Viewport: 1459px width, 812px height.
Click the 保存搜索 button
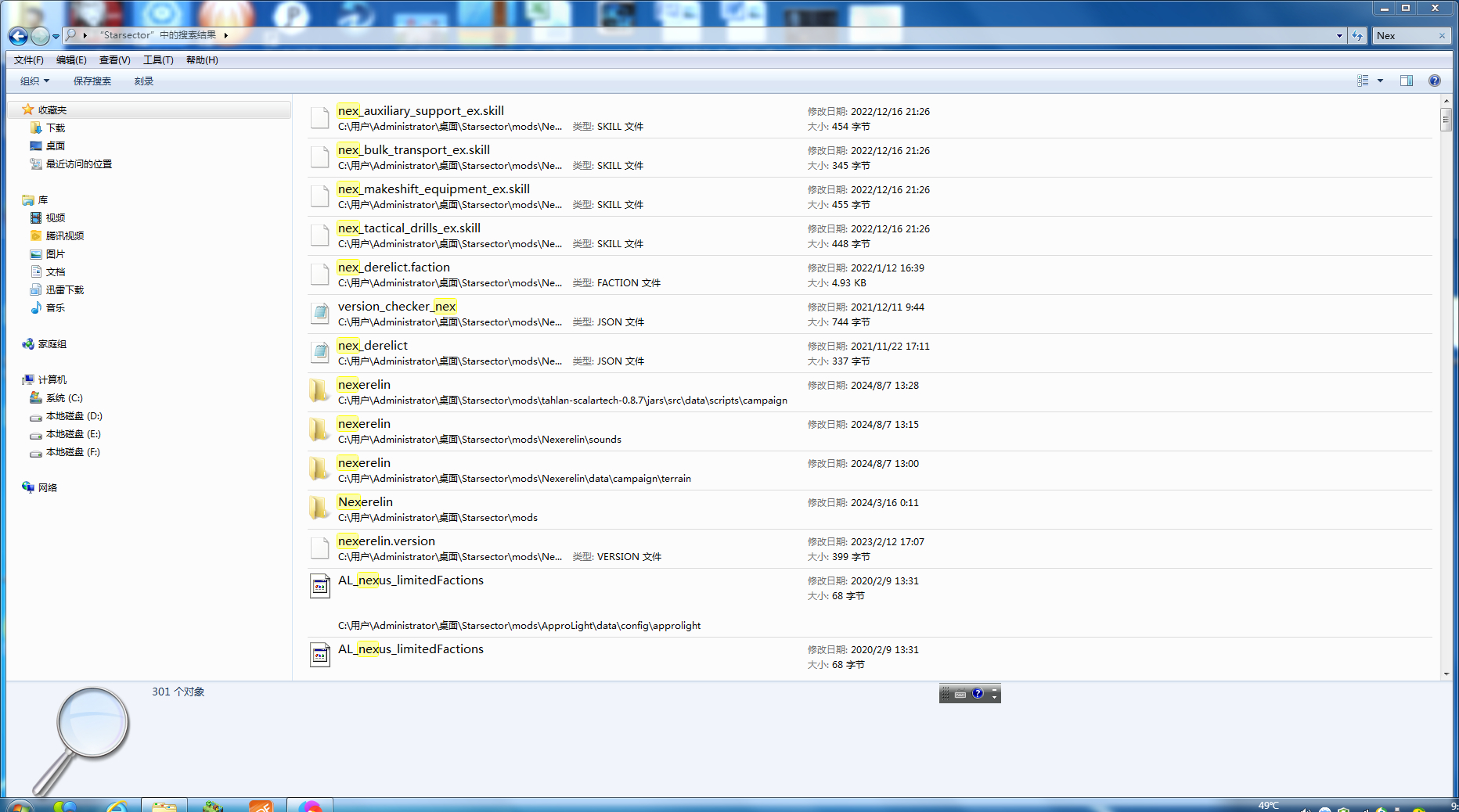(92, 81)
